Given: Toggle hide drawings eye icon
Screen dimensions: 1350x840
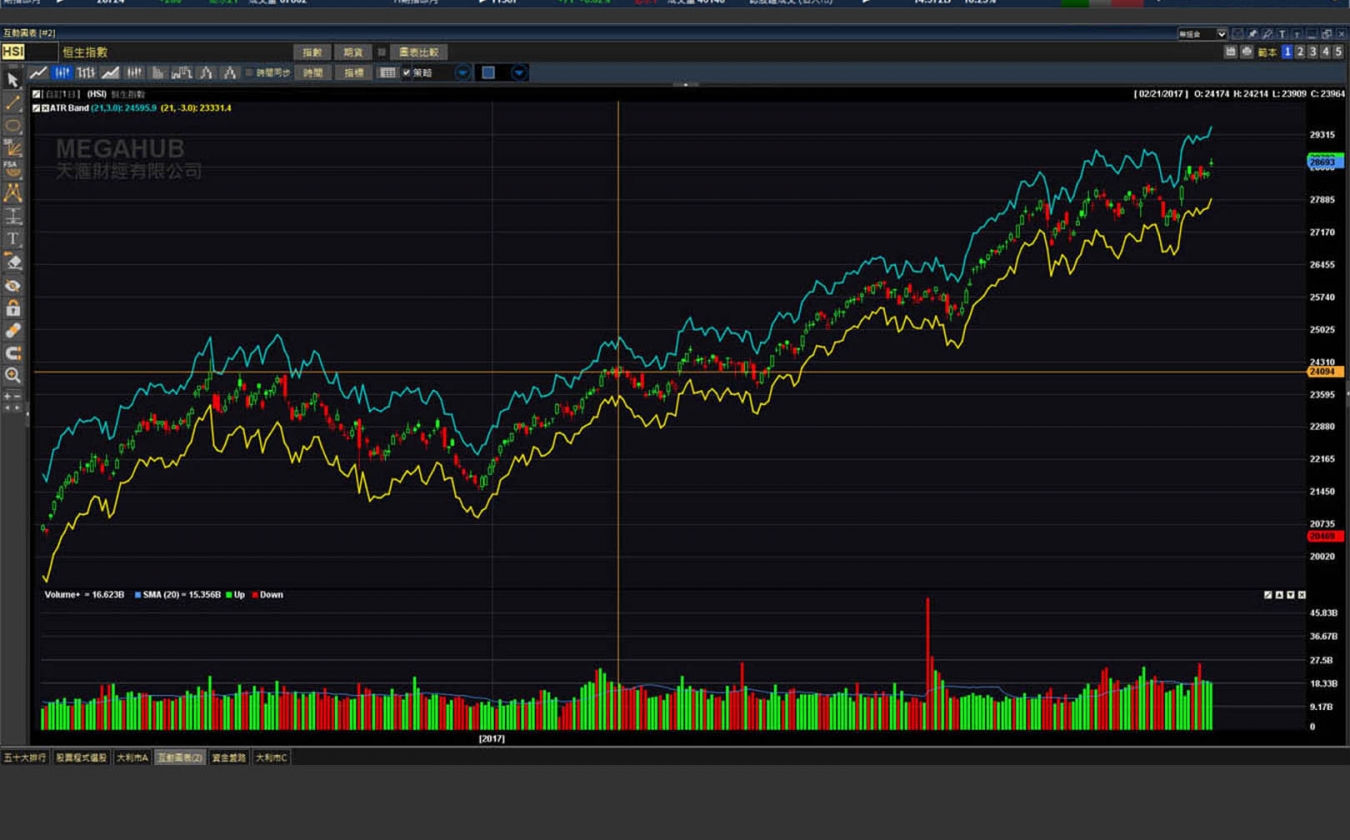Looking at the screenshot, I should 13,285.
